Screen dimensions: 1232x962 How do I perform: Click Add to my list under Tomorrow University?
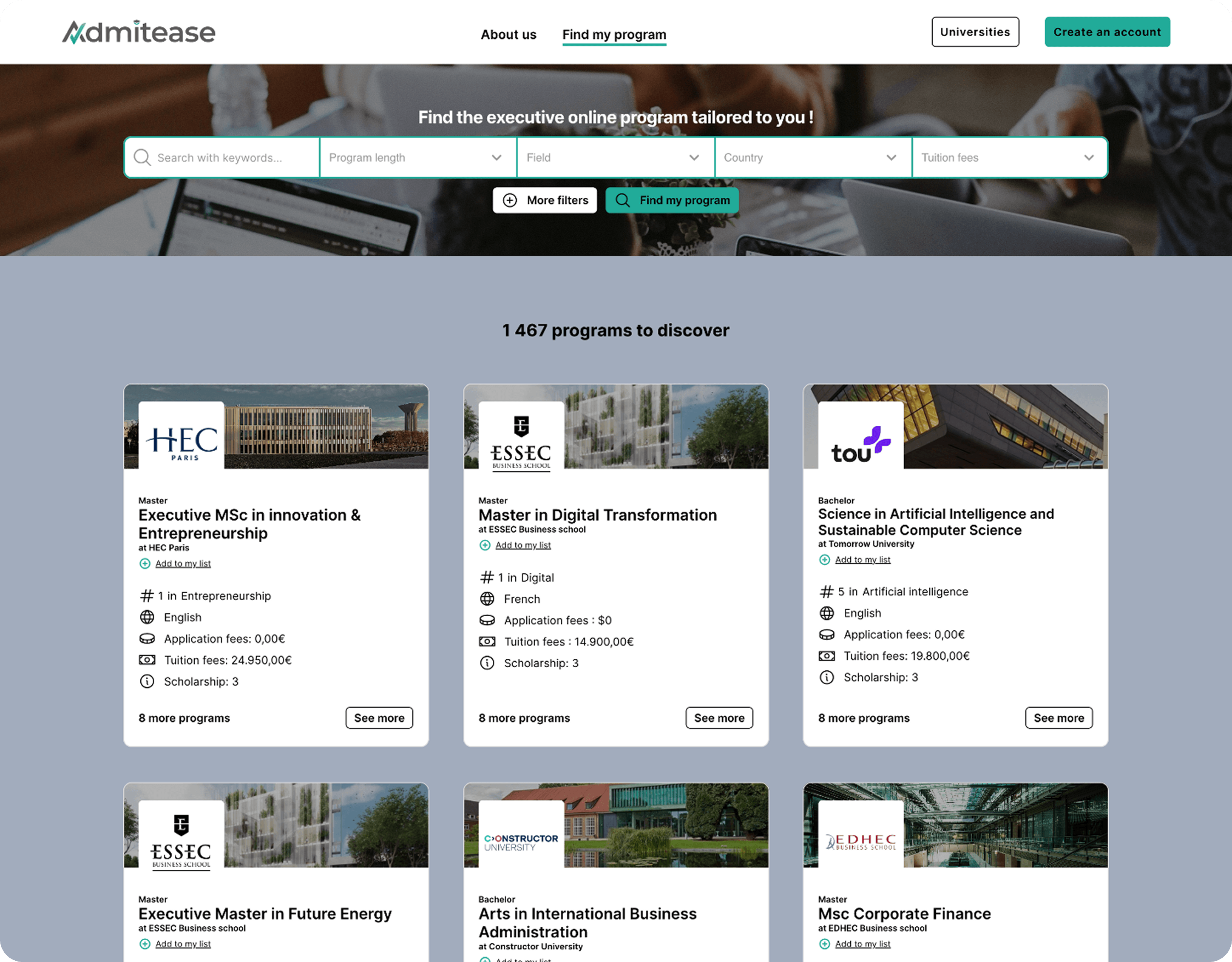coord(863,560)
